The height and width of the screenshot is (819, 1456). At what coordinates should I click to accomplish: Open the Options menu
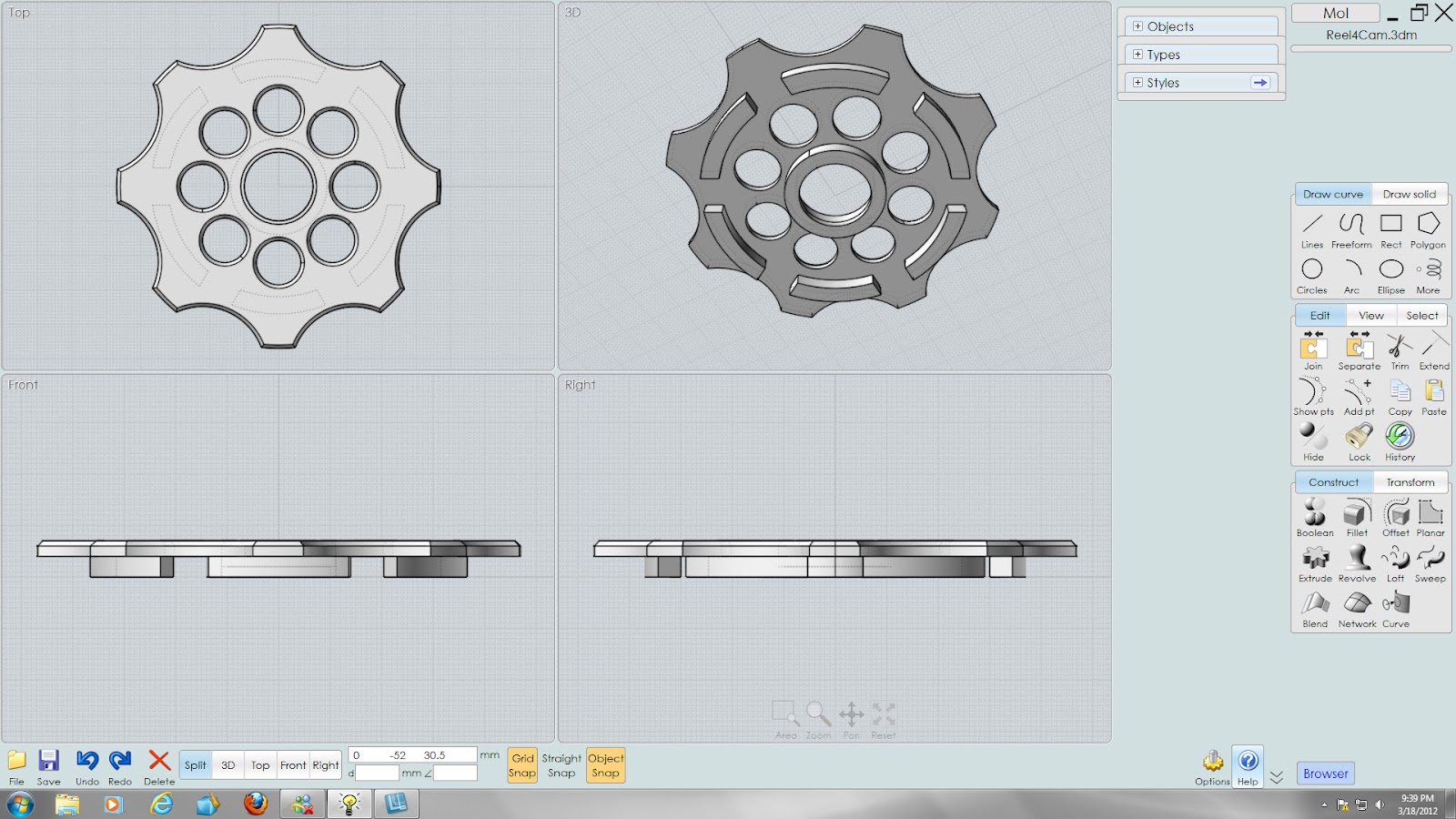[x=1212, y=767]
